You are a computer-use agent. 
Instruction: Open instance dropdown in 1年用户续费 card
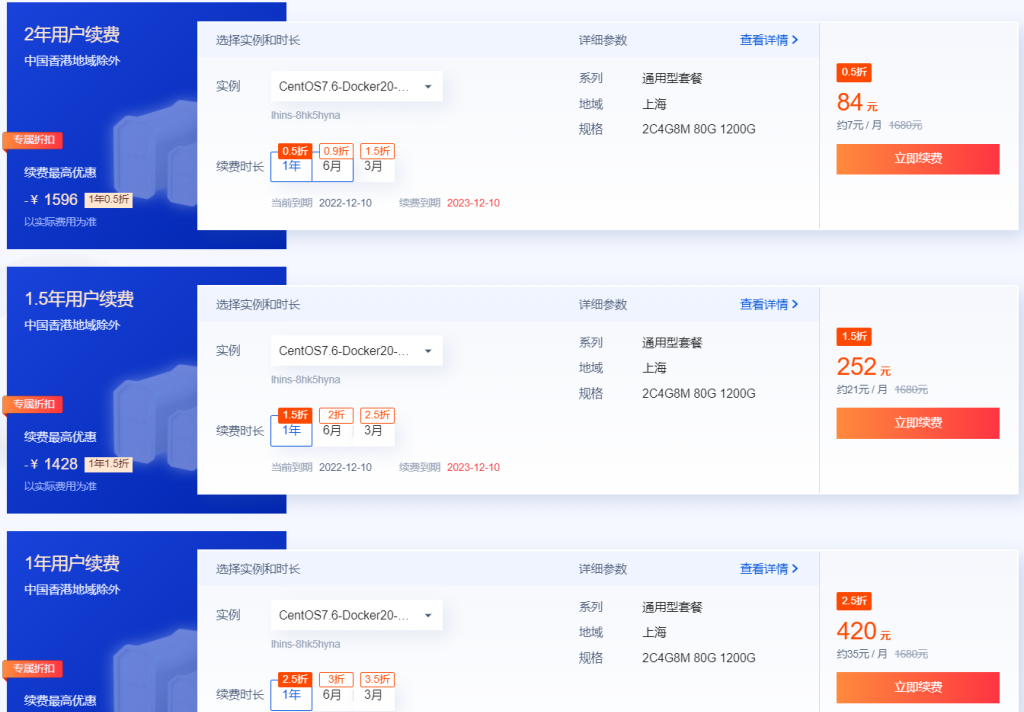pos(357,615)
